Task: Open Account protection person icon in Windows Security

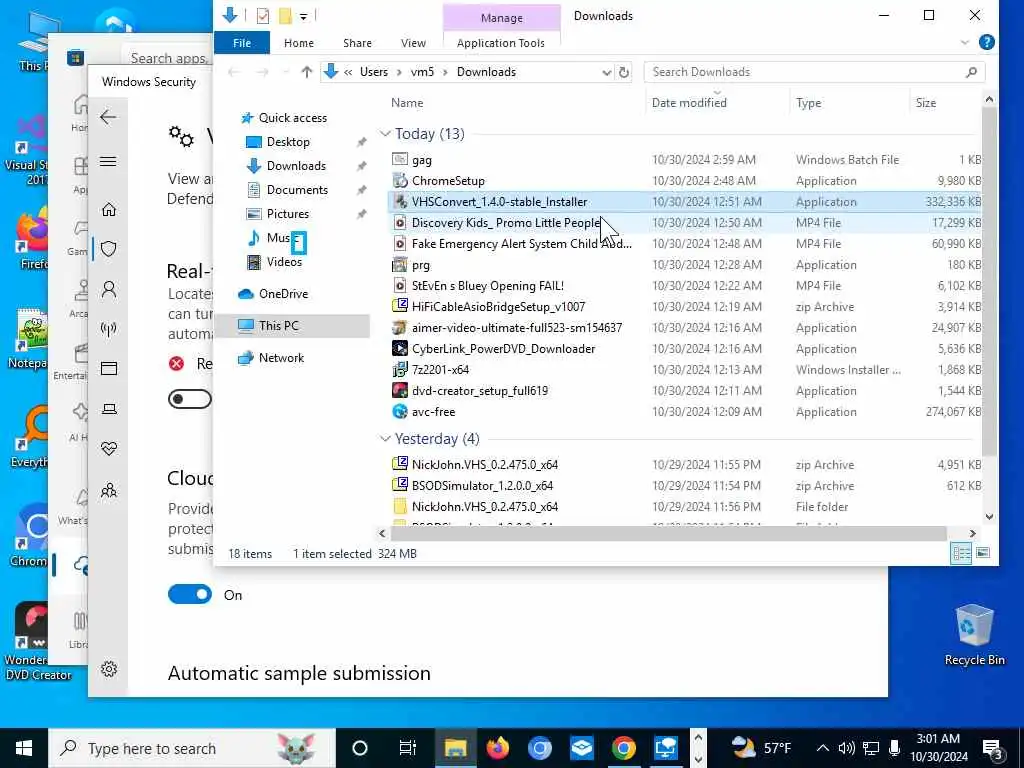Action: 109,289
